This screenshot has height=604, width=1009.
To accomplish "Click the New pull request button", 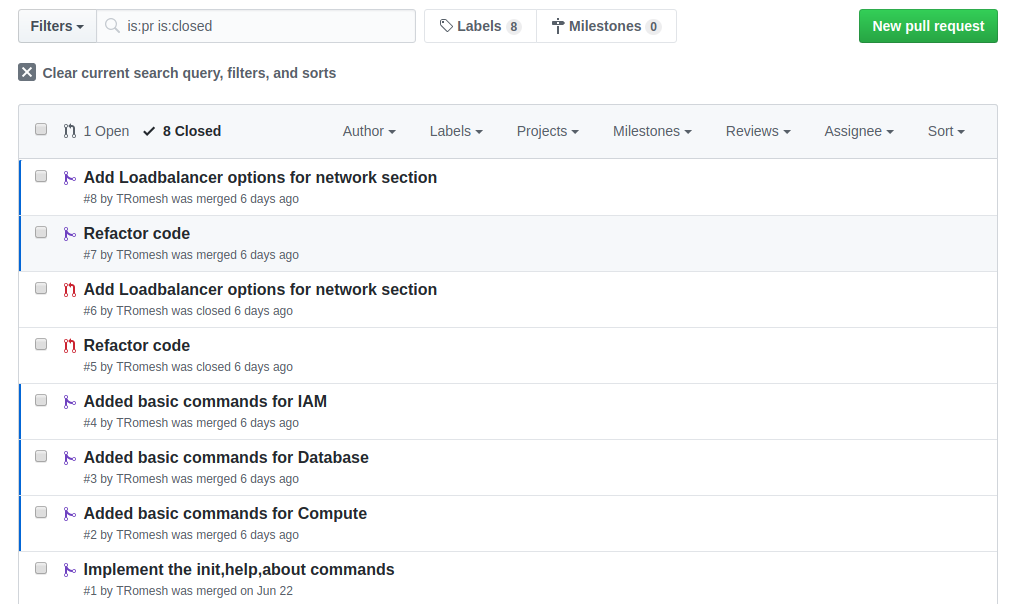I will click(928, 26).
